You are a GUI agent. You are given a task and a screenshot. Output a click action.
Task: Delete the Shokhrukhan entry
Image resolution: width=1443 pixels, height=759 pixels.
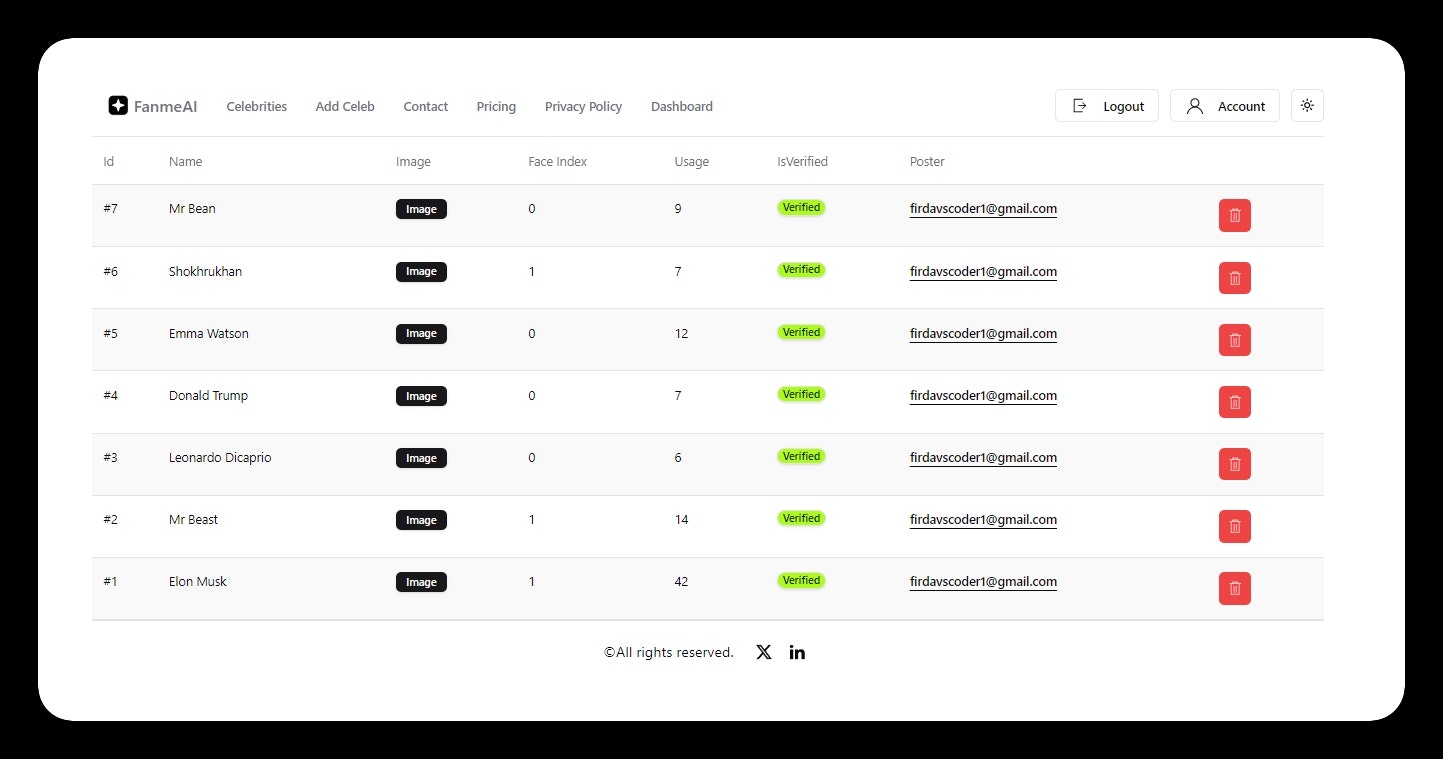(x=1234, y=277)
